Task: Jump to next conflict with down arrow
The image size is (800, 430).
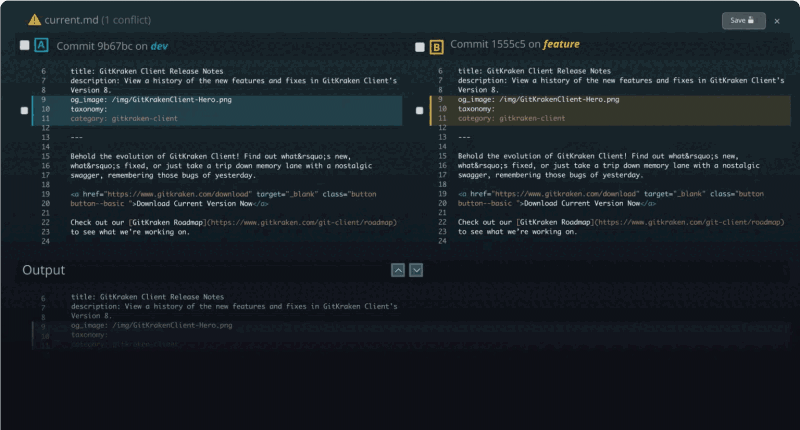Action: click(416, 270)
